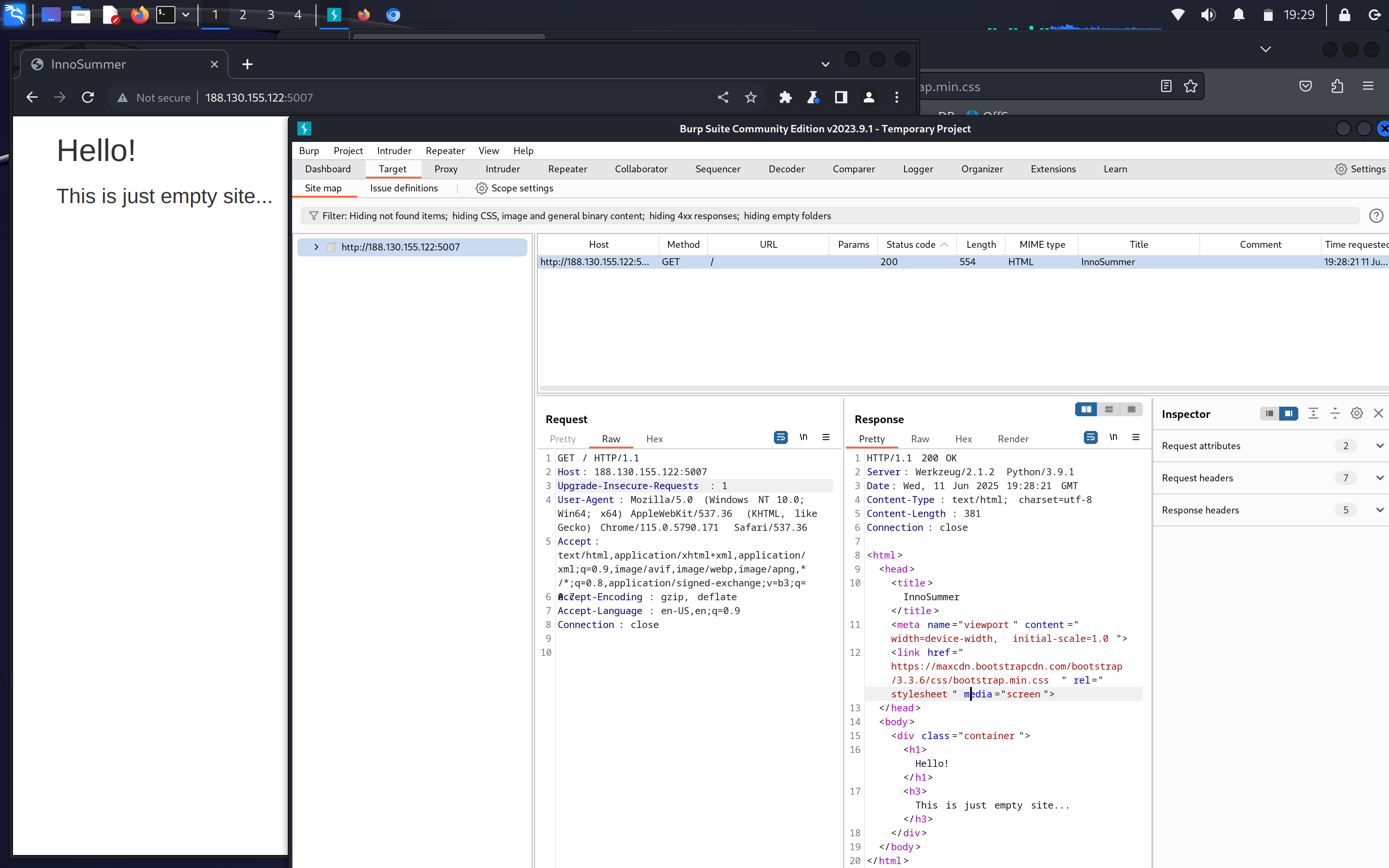Viewport: 1389px width, 868px height.
Task: Open Firefox hamburger menu
Action: [x=1368, y=86]
